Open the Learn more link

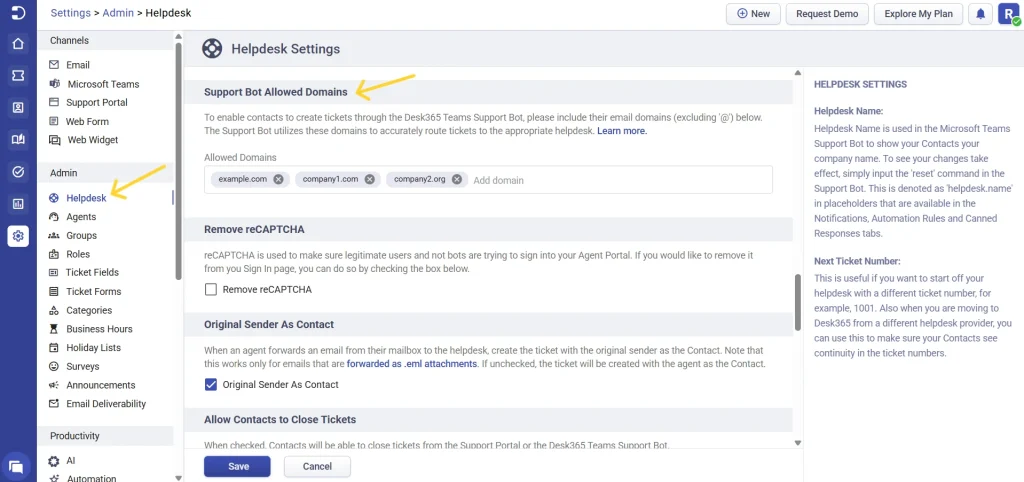click(622, 131)
